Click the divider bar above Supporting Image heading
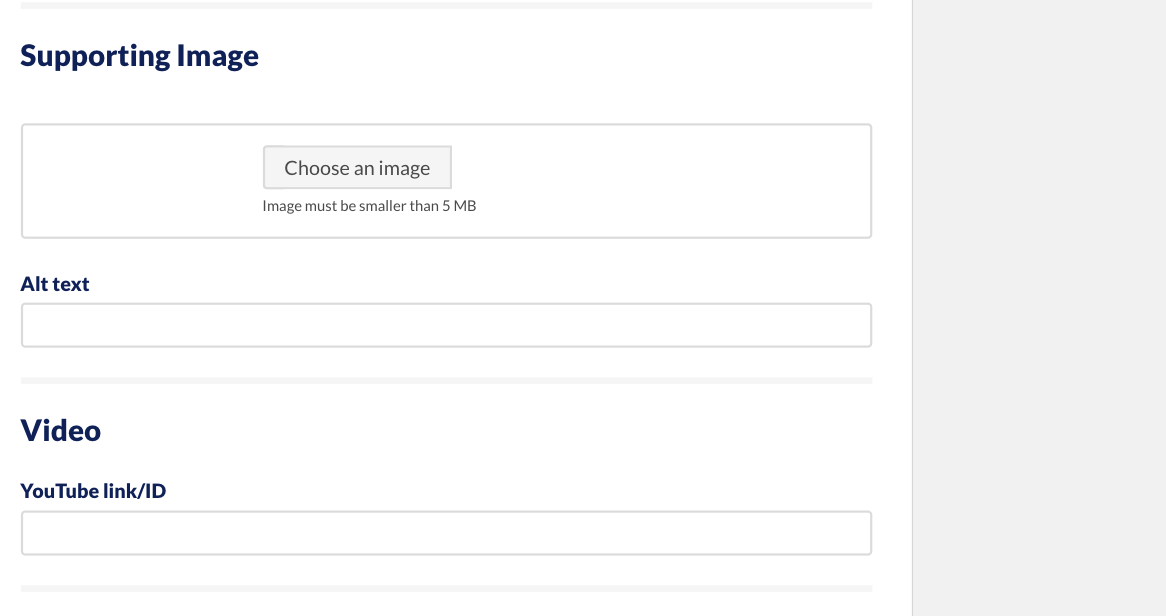Image resolution: width=1166 pixels, height=616 pixels. pyautogui.click(x=446, y=5)
